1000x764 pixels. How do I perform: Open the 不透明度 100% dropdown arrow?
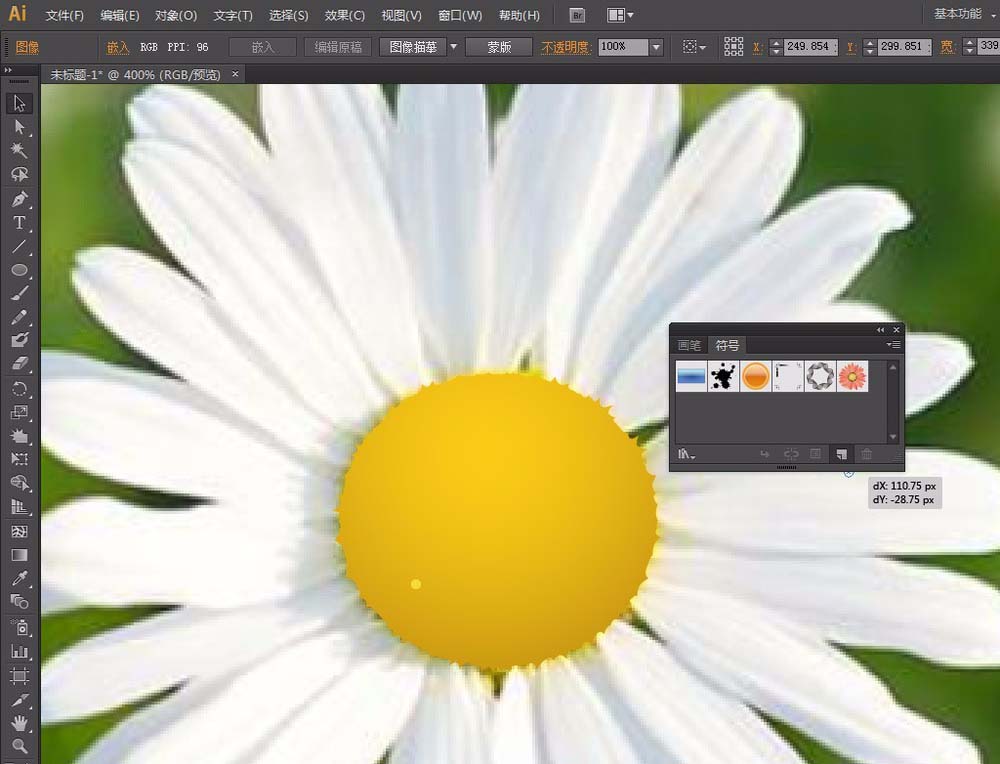click(x=656, y=47)
